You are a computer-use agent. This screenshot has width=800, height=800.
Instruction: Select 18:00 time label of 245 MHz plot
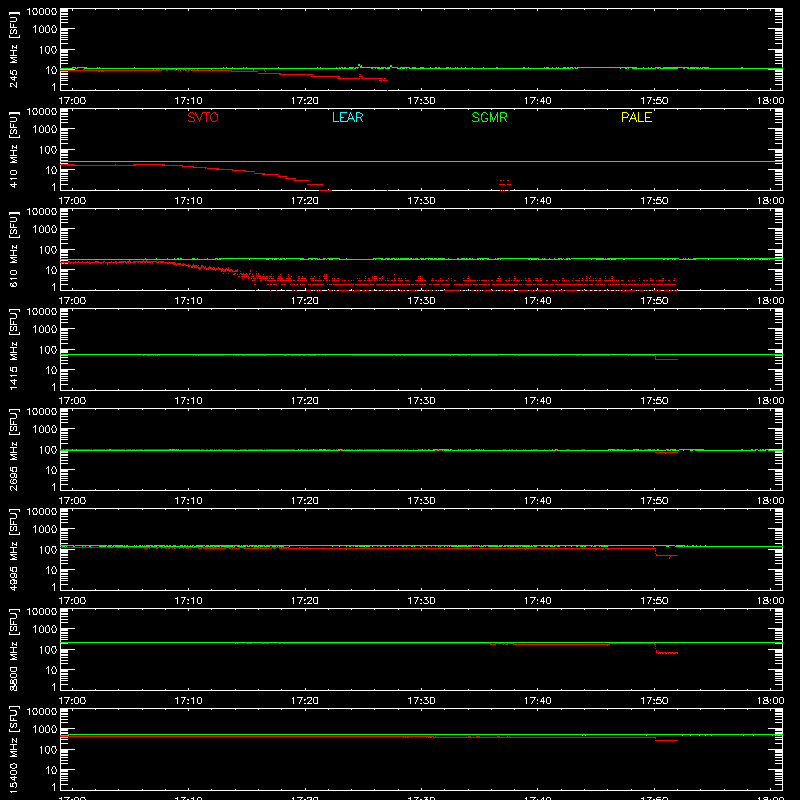click(x=770, y=101)
